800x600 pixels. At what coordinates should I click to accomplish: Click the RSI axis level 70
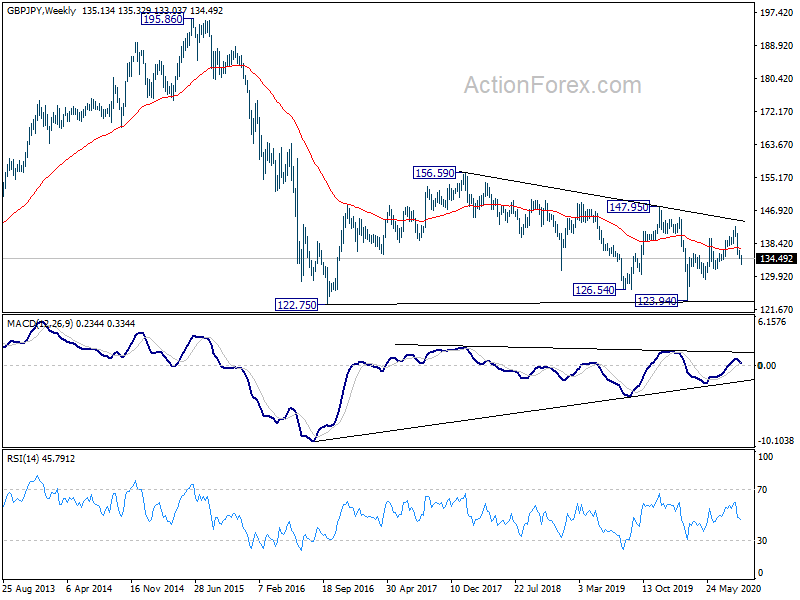point(762,490)
